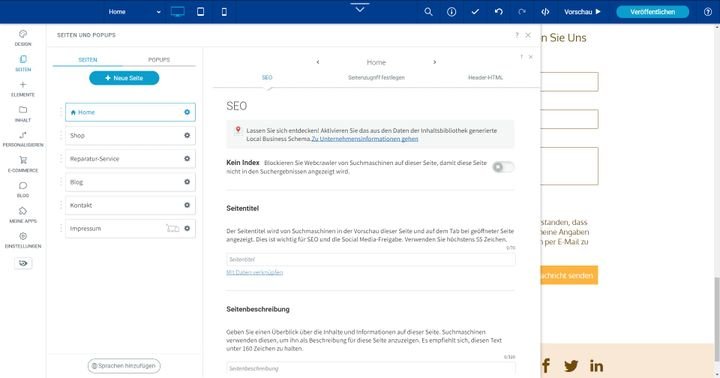The height and width of the screenshot is (378, 720).
Task: Toggle the eye visibility button in sidebar
Action: pyautogui.click(x=23, y=263)
